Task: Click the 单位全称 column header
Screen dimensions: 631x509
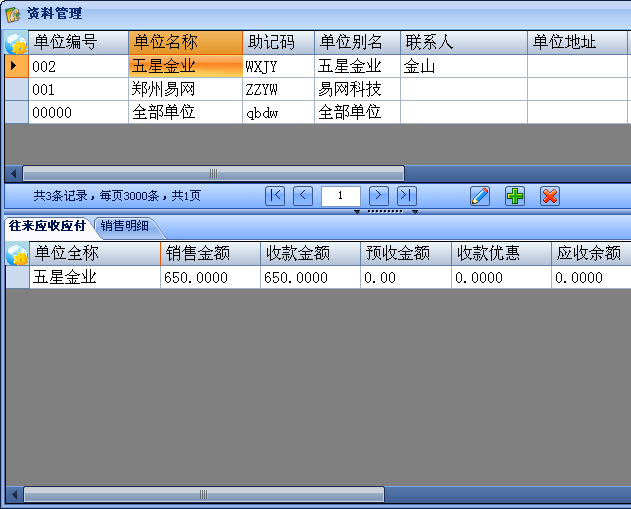Action: click(x=95, y=253)
